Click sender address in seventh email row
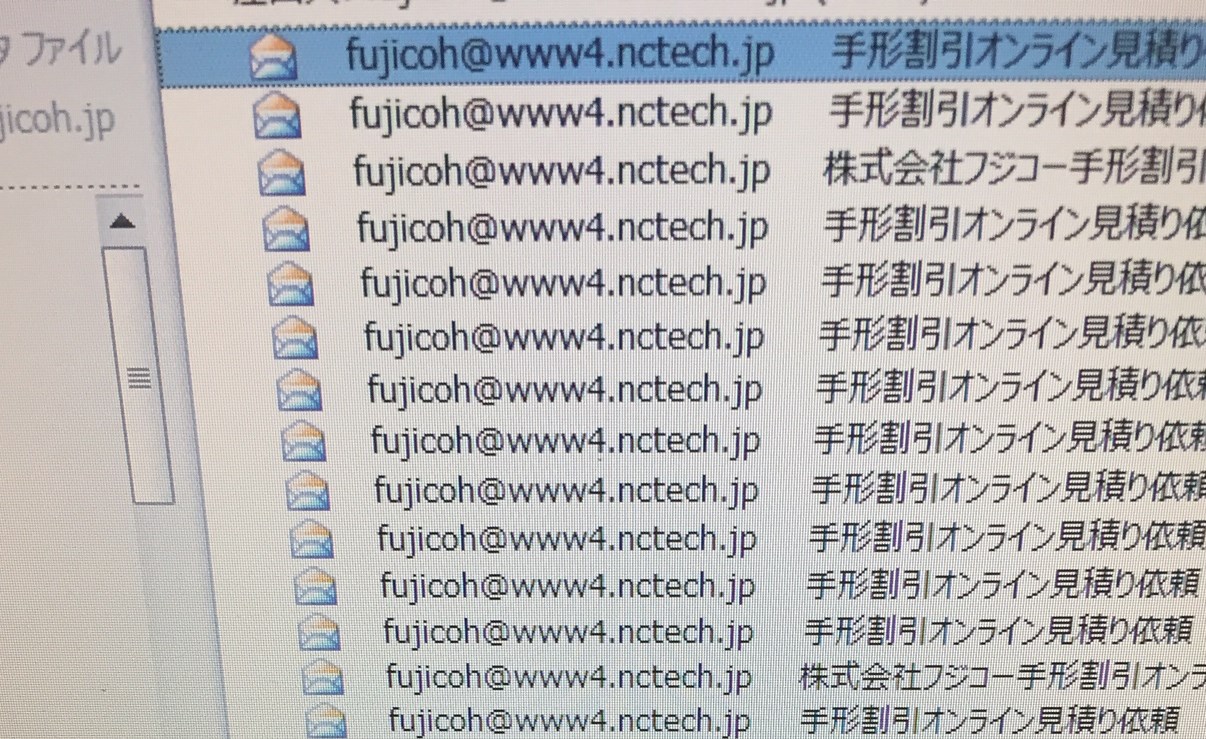 [x=565, y=388]
